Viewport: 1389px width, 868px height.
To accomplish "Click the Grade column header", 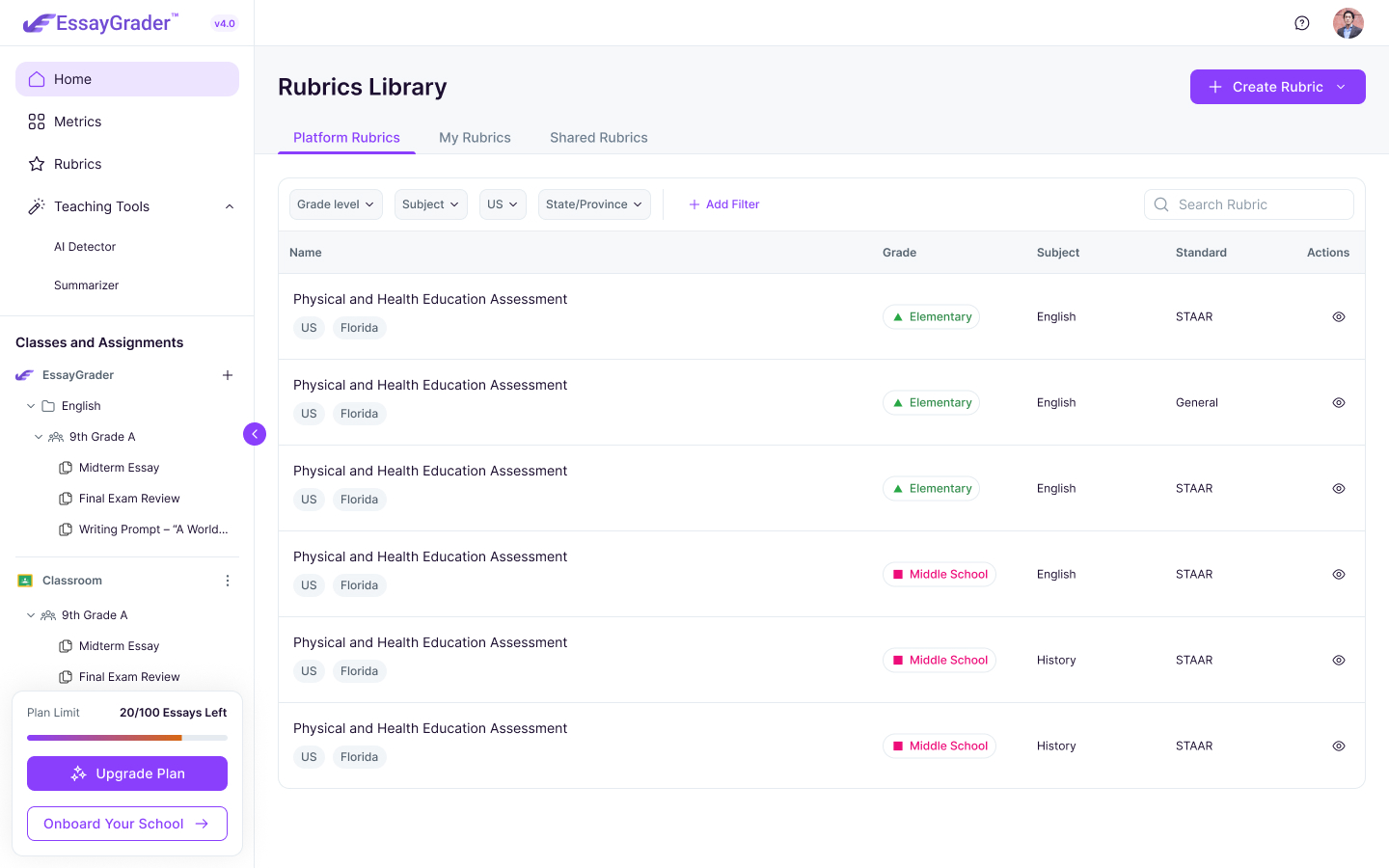I will (x=899, y=253).
